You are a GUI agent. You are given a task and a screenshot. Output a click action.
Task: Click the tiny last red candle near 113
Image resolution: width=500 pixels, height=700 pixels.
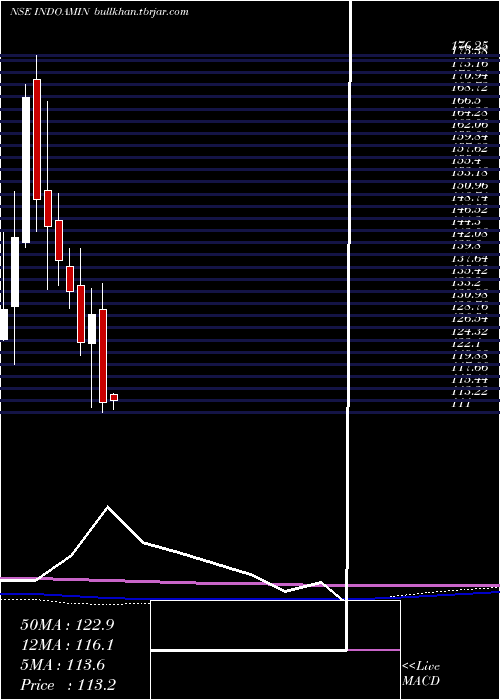click(x=114, y=397)
